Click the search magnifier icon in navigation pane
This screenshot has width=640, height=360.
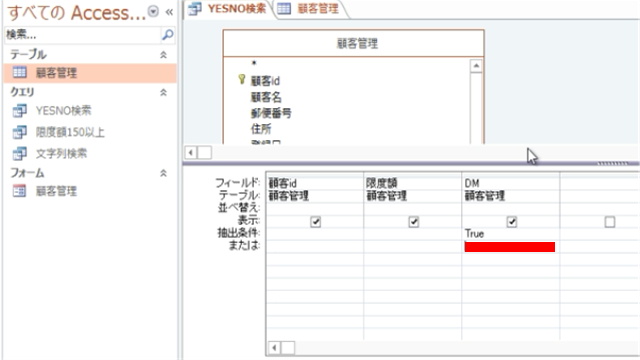167,35
